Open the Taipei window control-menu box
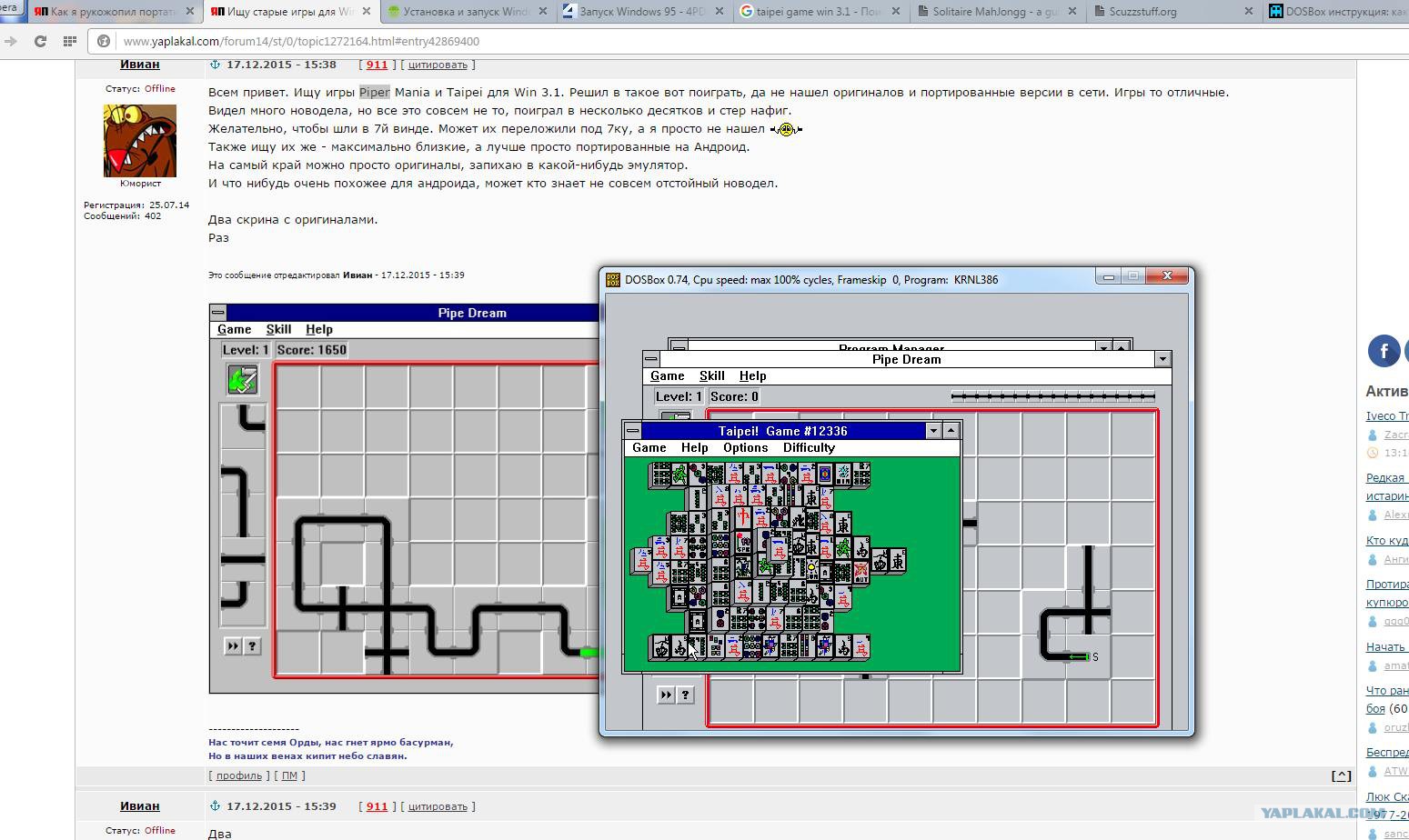This screenshot has height=840, width=1409. 633,431
